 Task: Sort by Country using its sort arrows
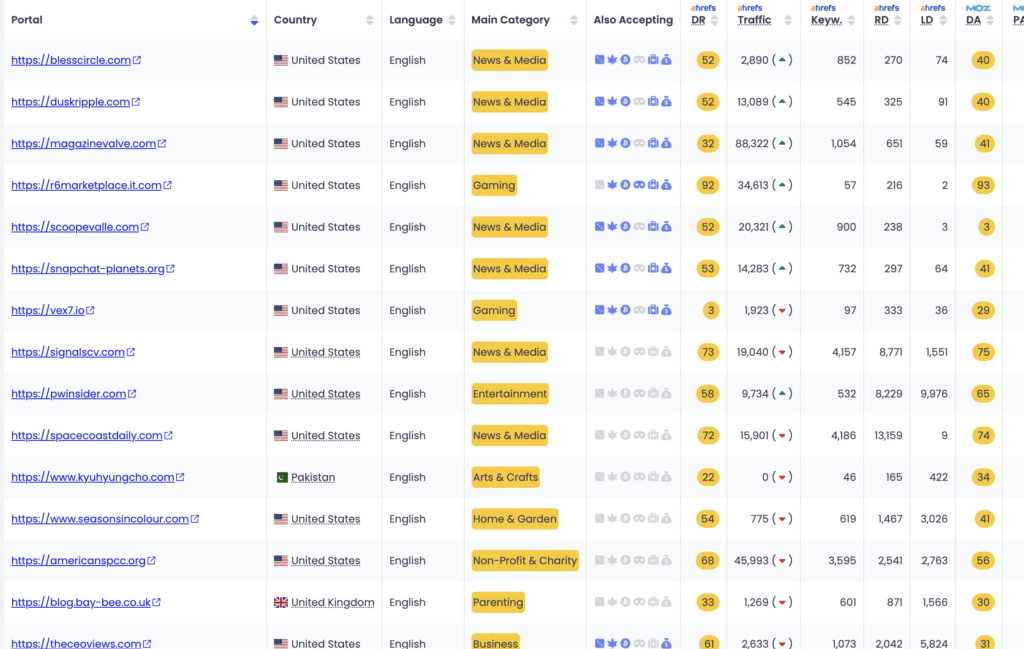pyautogui.click(x=370, y=20)
